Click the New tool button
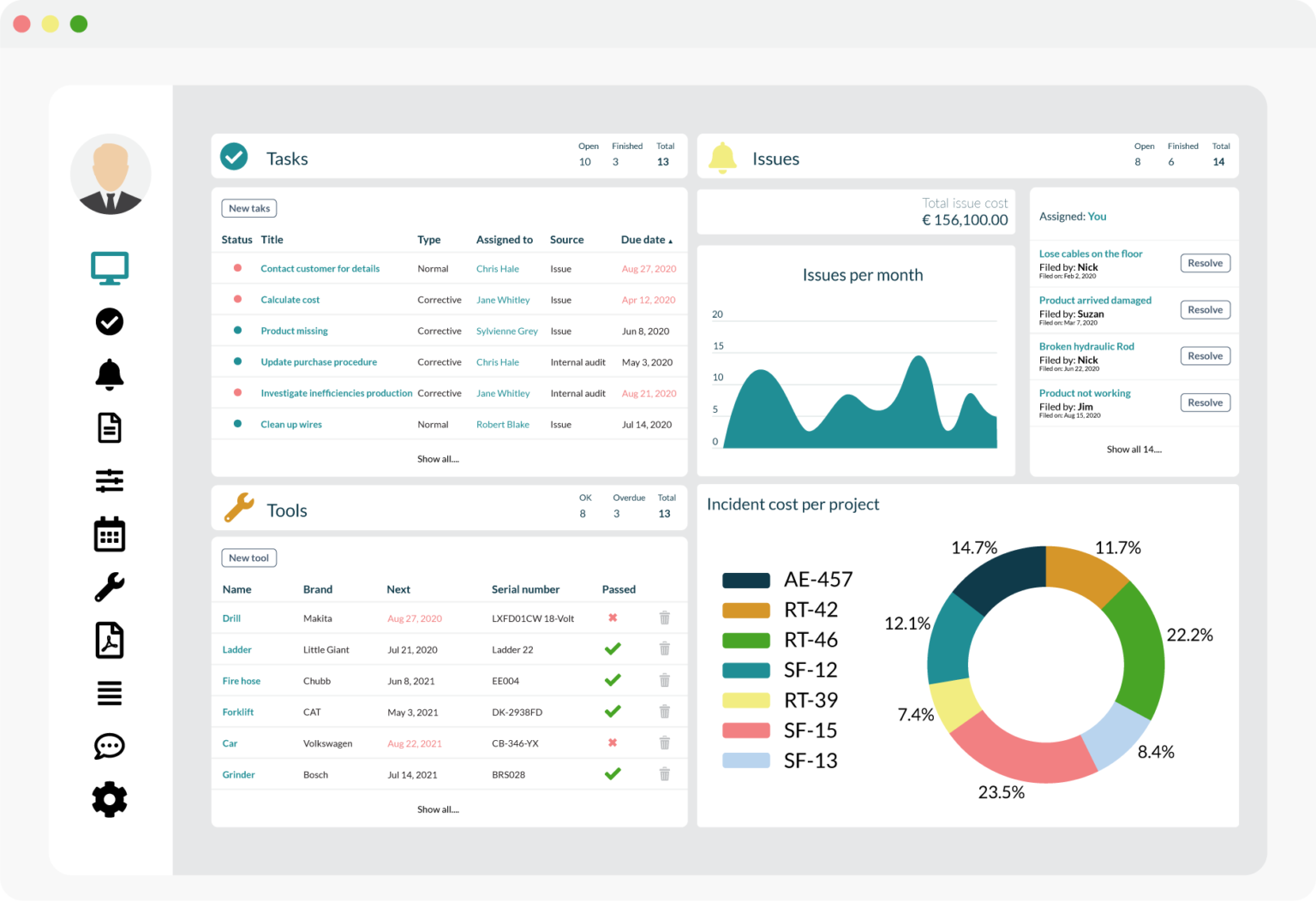The width and height of the screenshot is (1316, 901). click(248, 558)
